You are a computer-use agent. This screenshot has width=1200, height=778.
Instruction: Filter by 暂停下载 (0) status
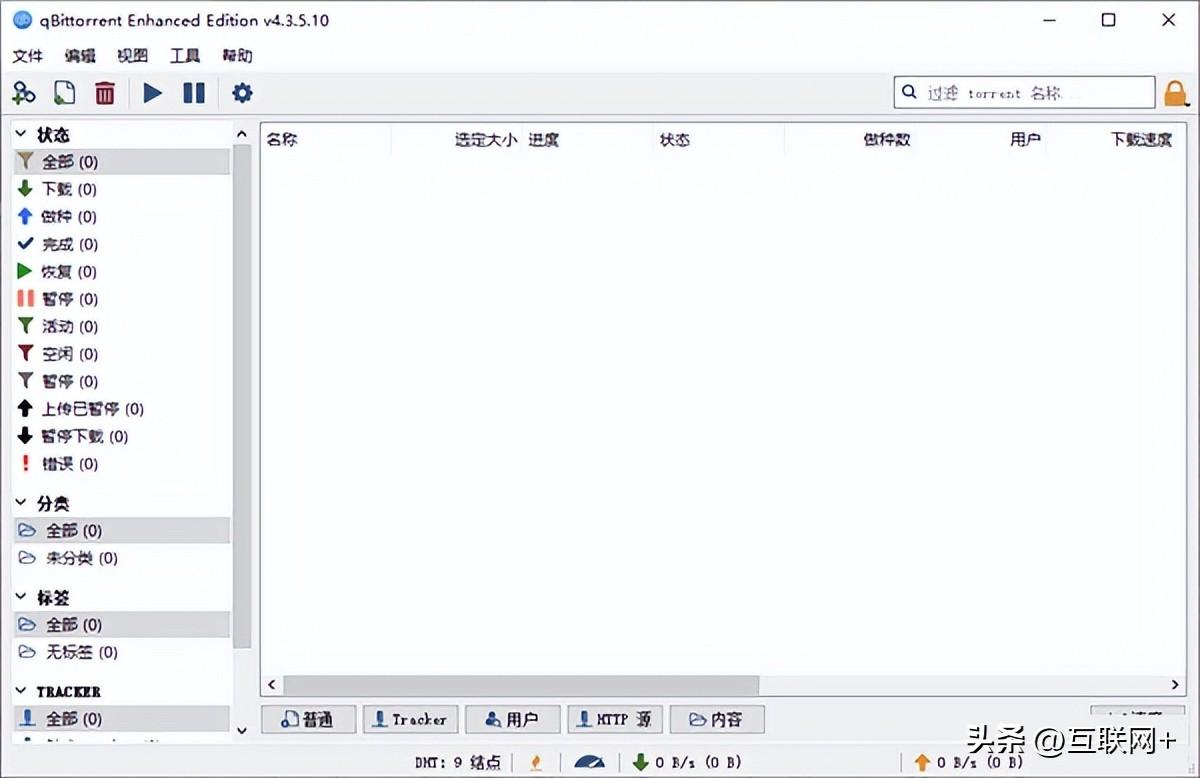coord(121,436)
